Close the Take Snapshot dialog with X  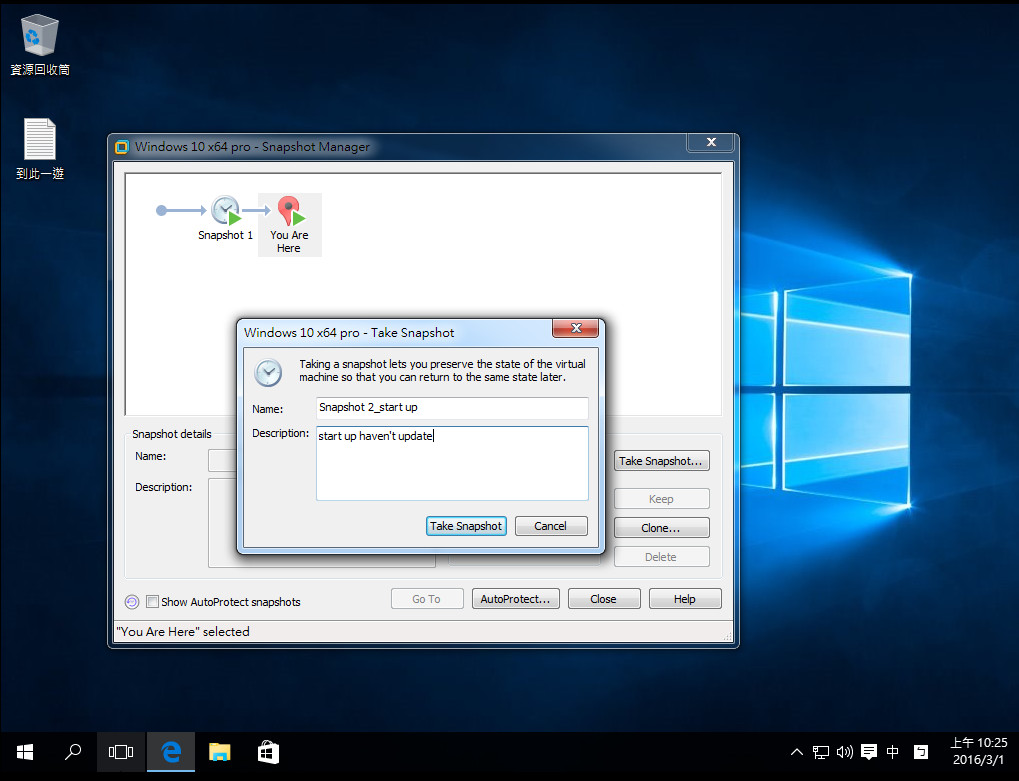pos(575,328)
